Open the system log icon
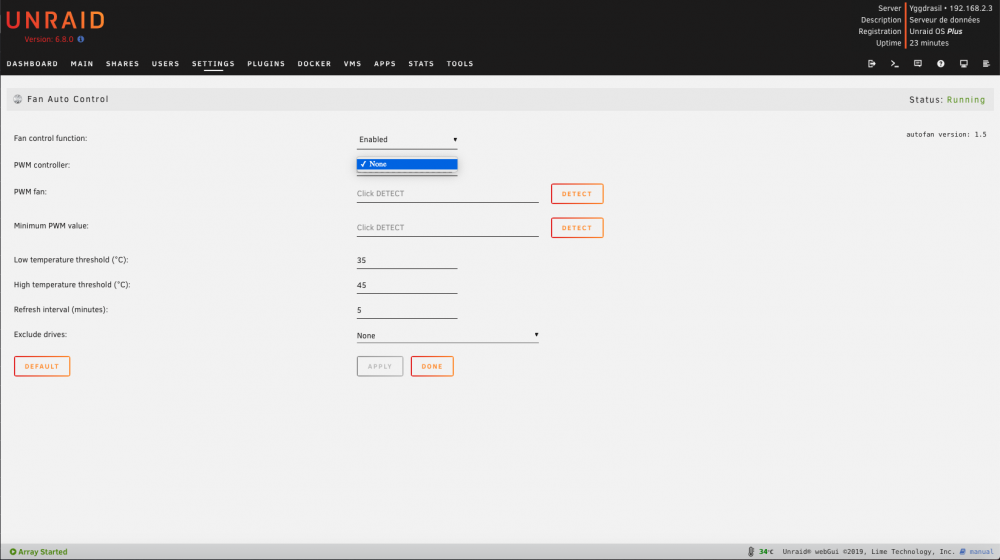Viewport: 1000px width, 560px height. pos(986,64)
